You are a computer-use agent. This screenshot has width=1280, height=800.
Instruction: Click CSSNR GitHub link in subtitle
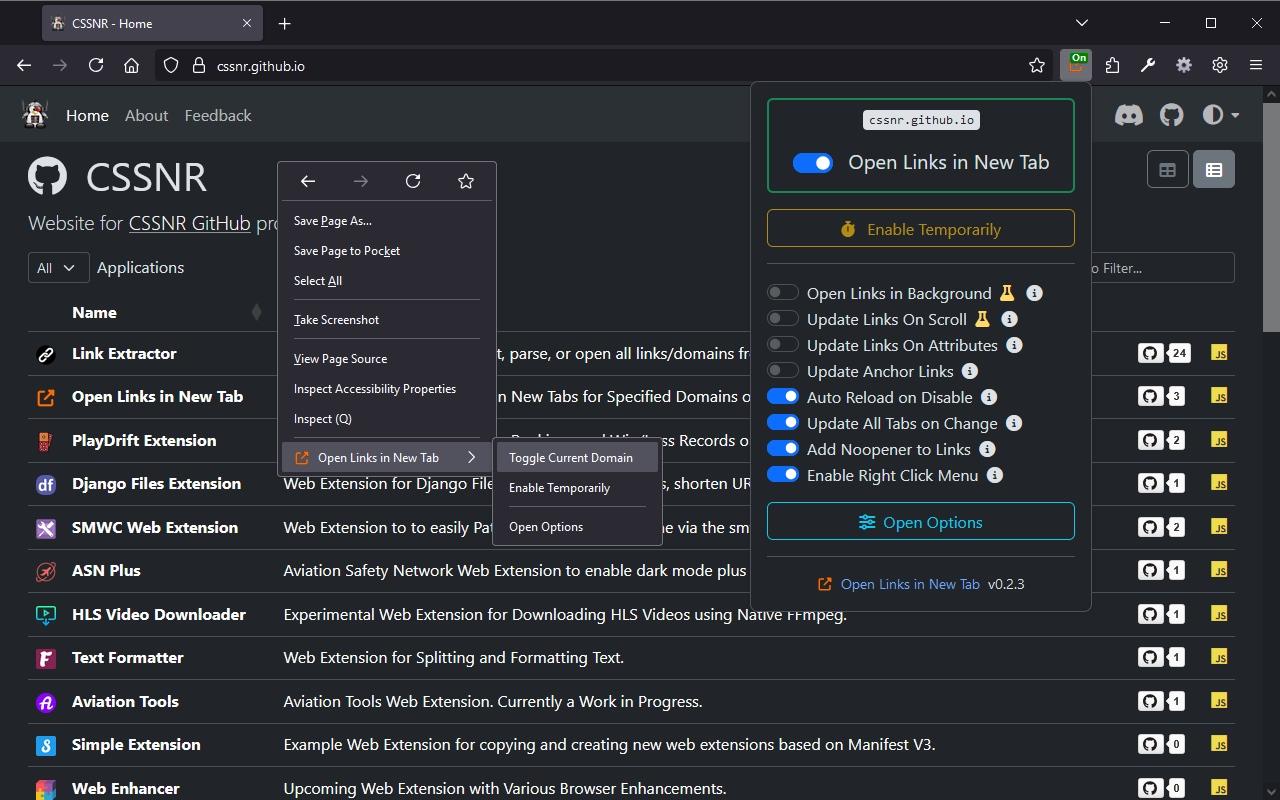pos(189,223)
